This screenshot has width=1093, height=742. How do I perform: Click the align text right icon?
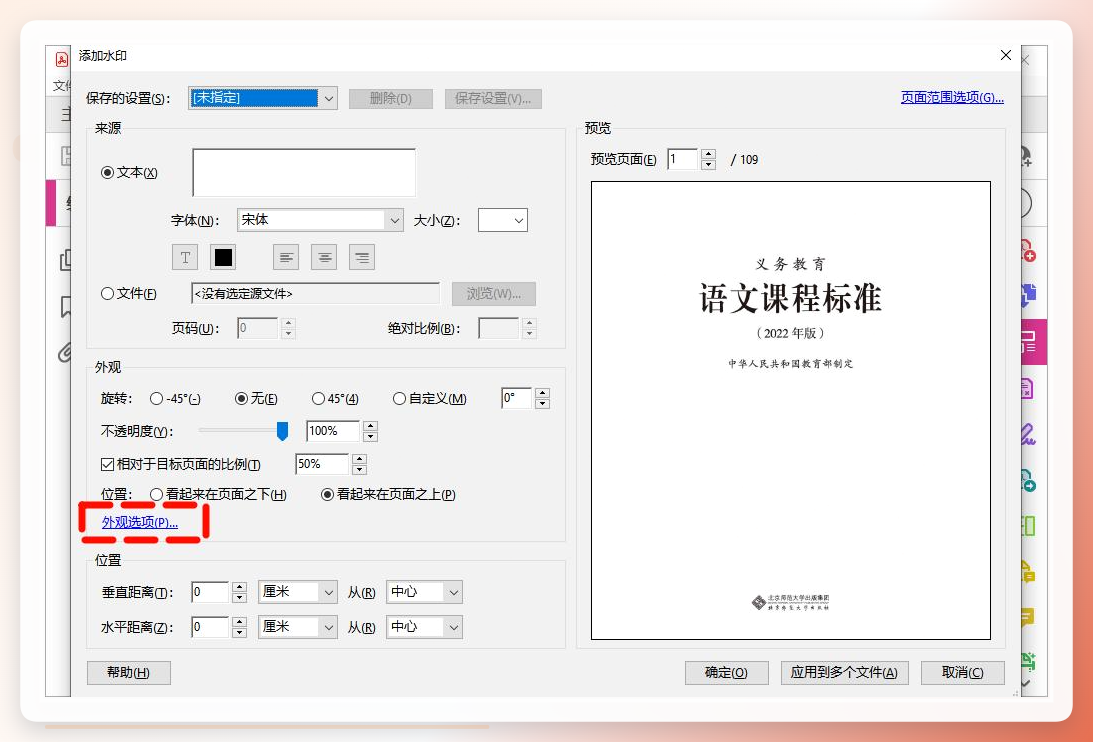[x=362, y=257]
